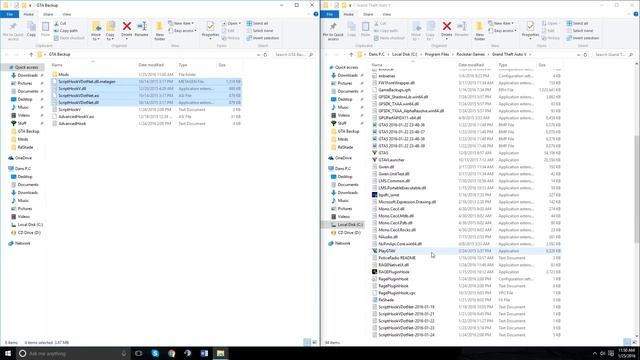The image size is (640, 360).
Task: Click Delete icon in GTA Backup window ribbon
Action: click(127, 30)
